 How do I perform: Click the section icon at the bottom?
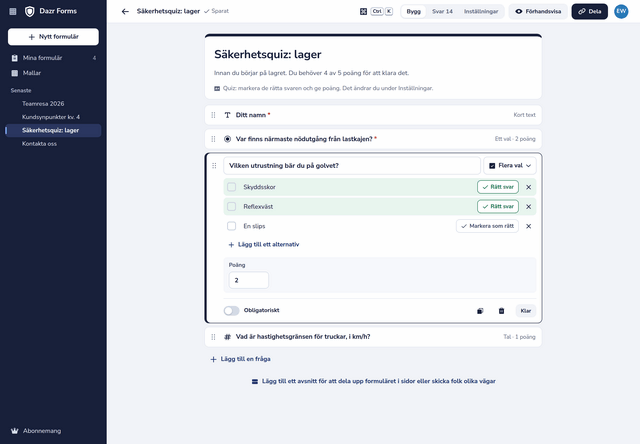(255, 382)
